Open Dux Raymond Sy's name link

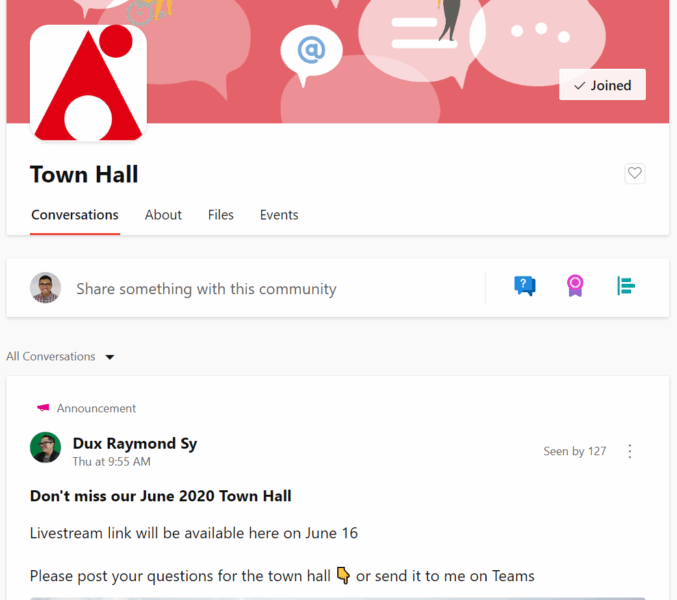(135, 443)
